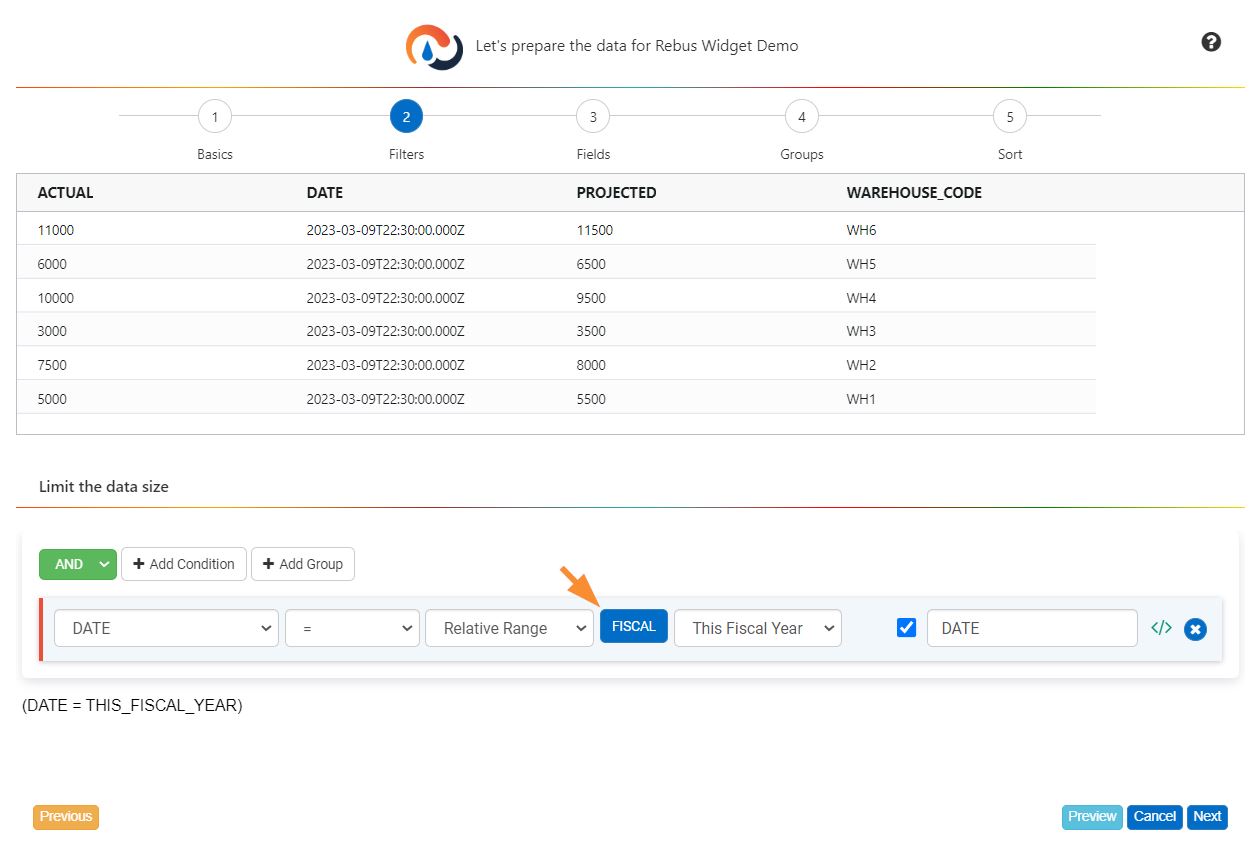
Task: Click the Add Condition button
Action: point(184,564)
